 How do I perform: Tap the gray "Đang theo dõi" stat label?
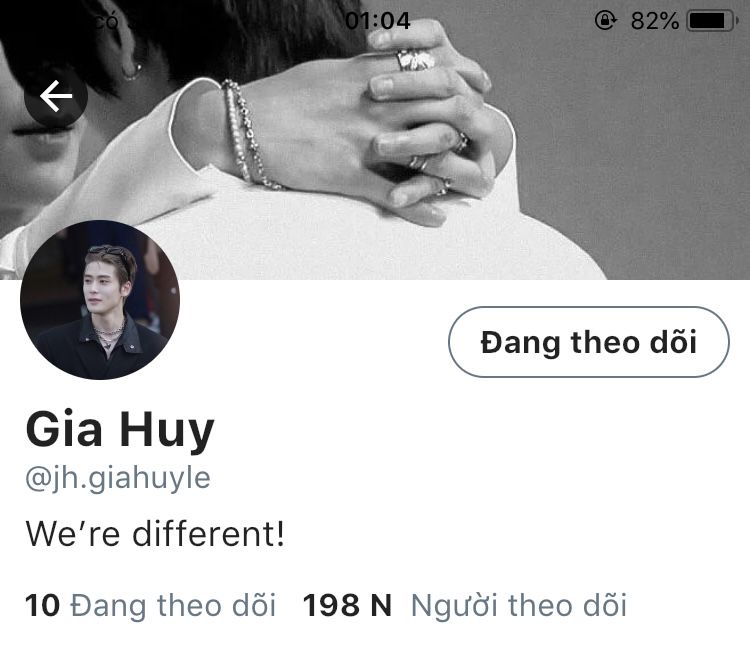(173, 605)
